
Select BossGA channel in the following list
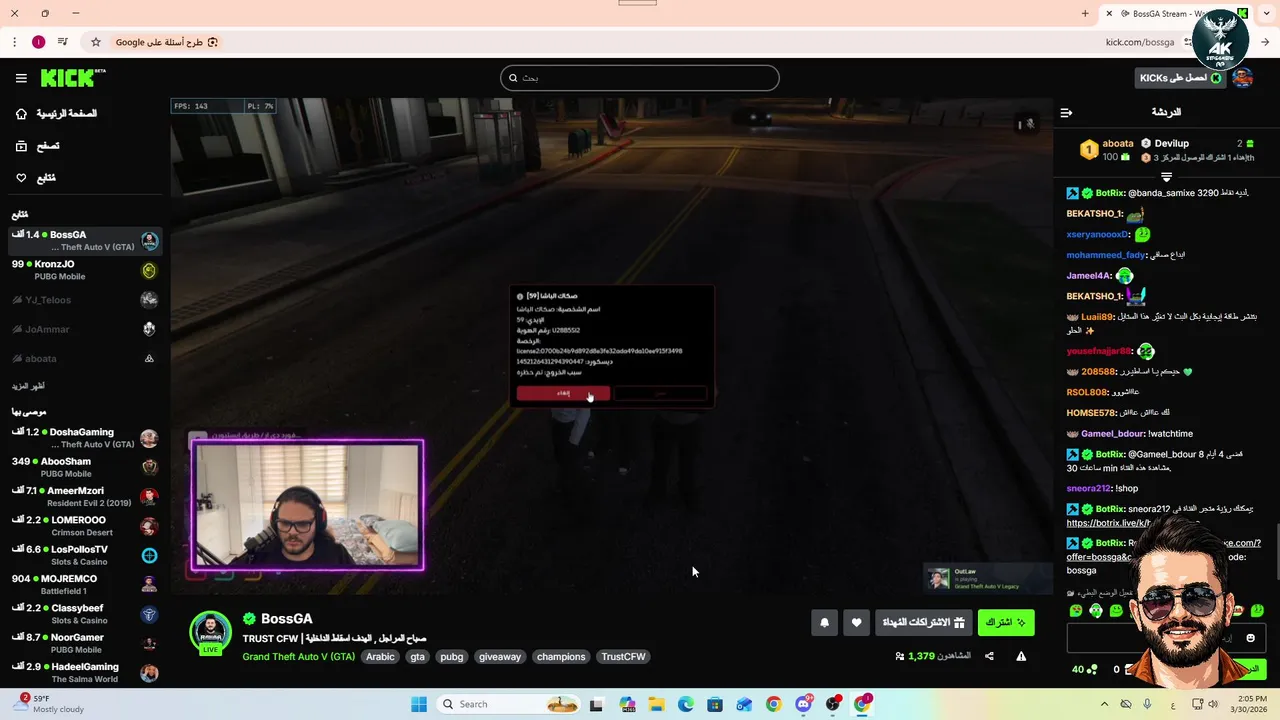coord(85,240)
